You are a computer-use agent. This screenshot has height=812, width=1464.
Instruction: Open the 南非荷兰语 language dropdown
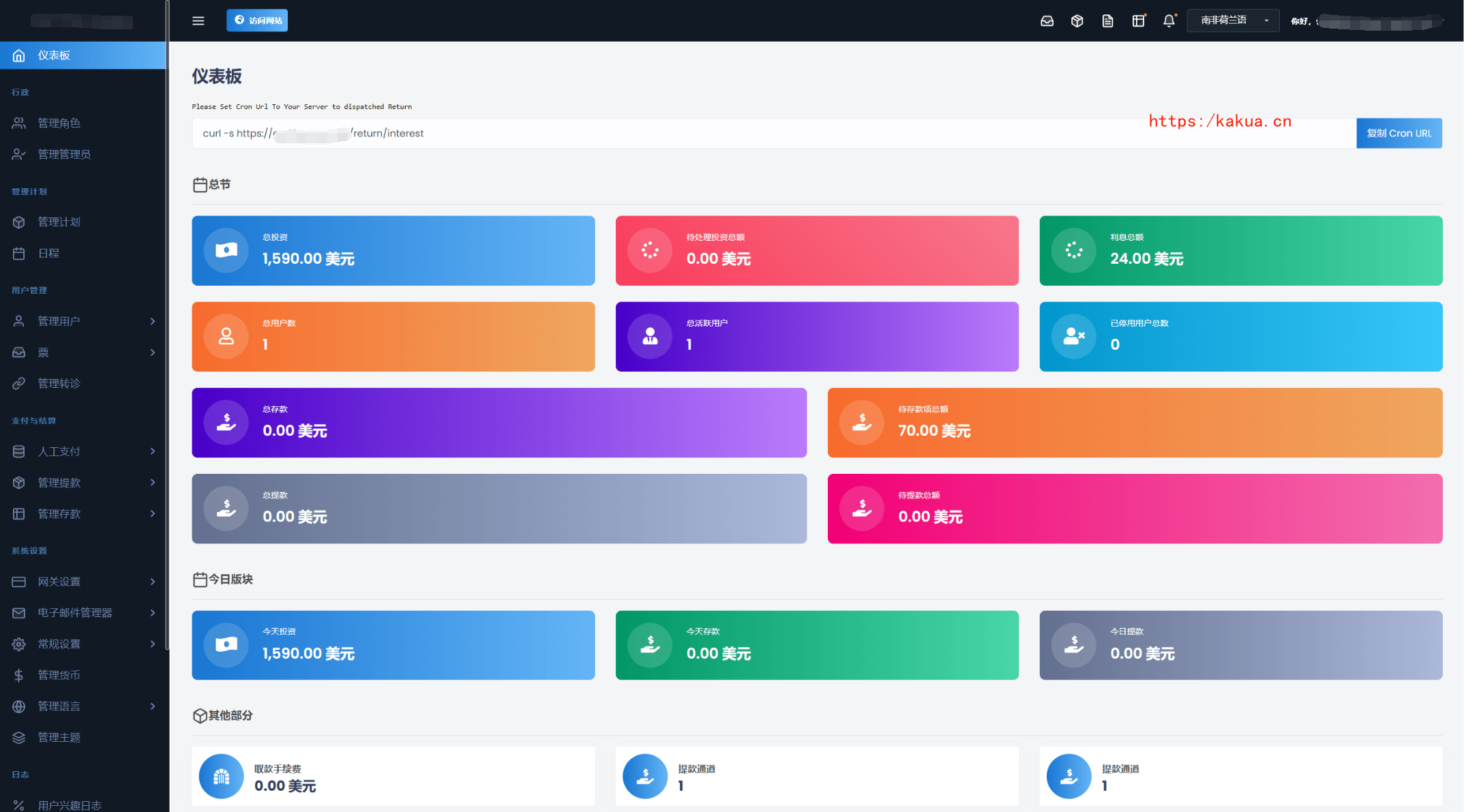pyautogui.click(x=1233, y=20)
